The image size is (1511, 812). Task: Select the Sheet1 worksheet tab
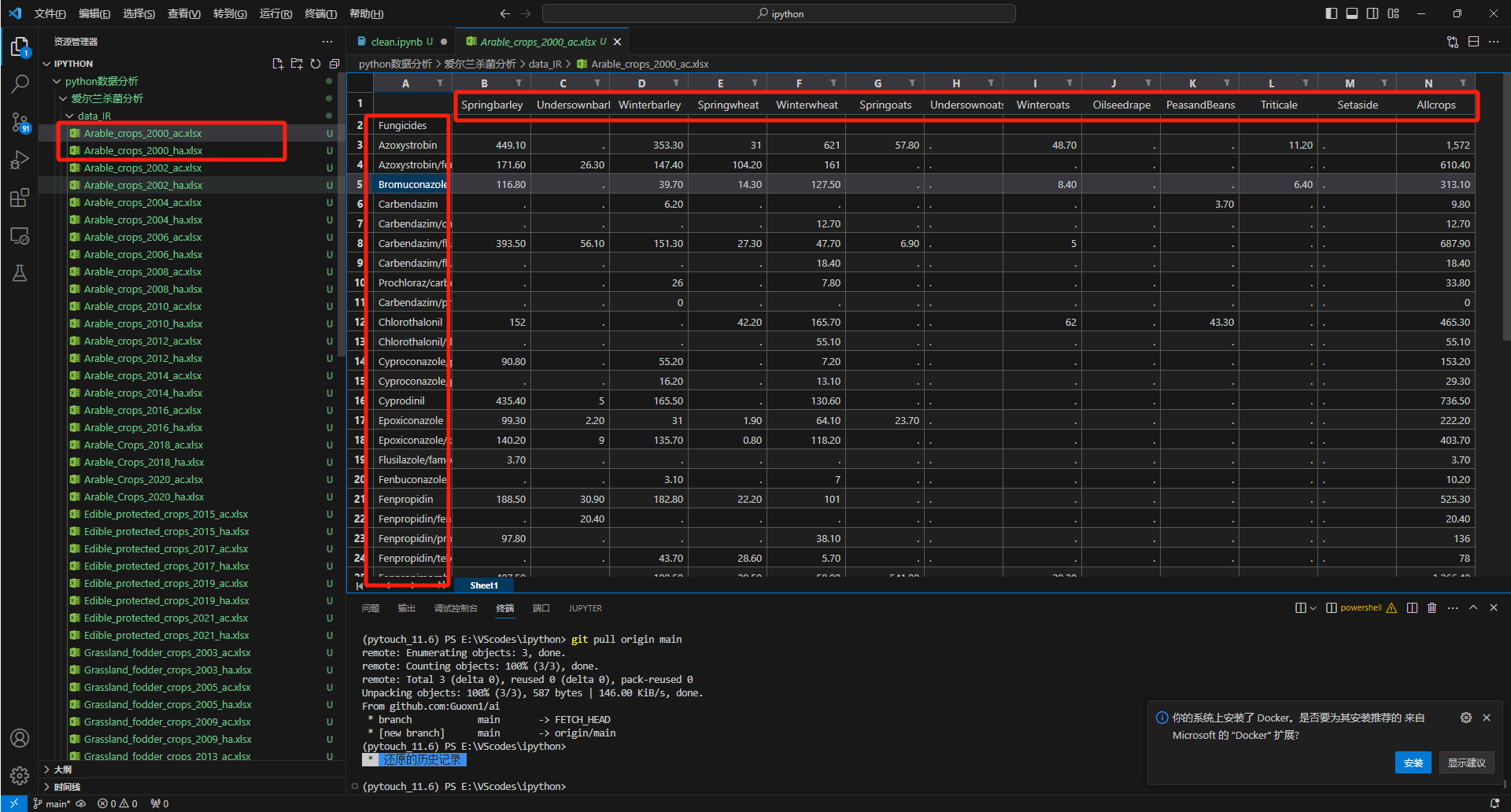click(x=484, y=585)
